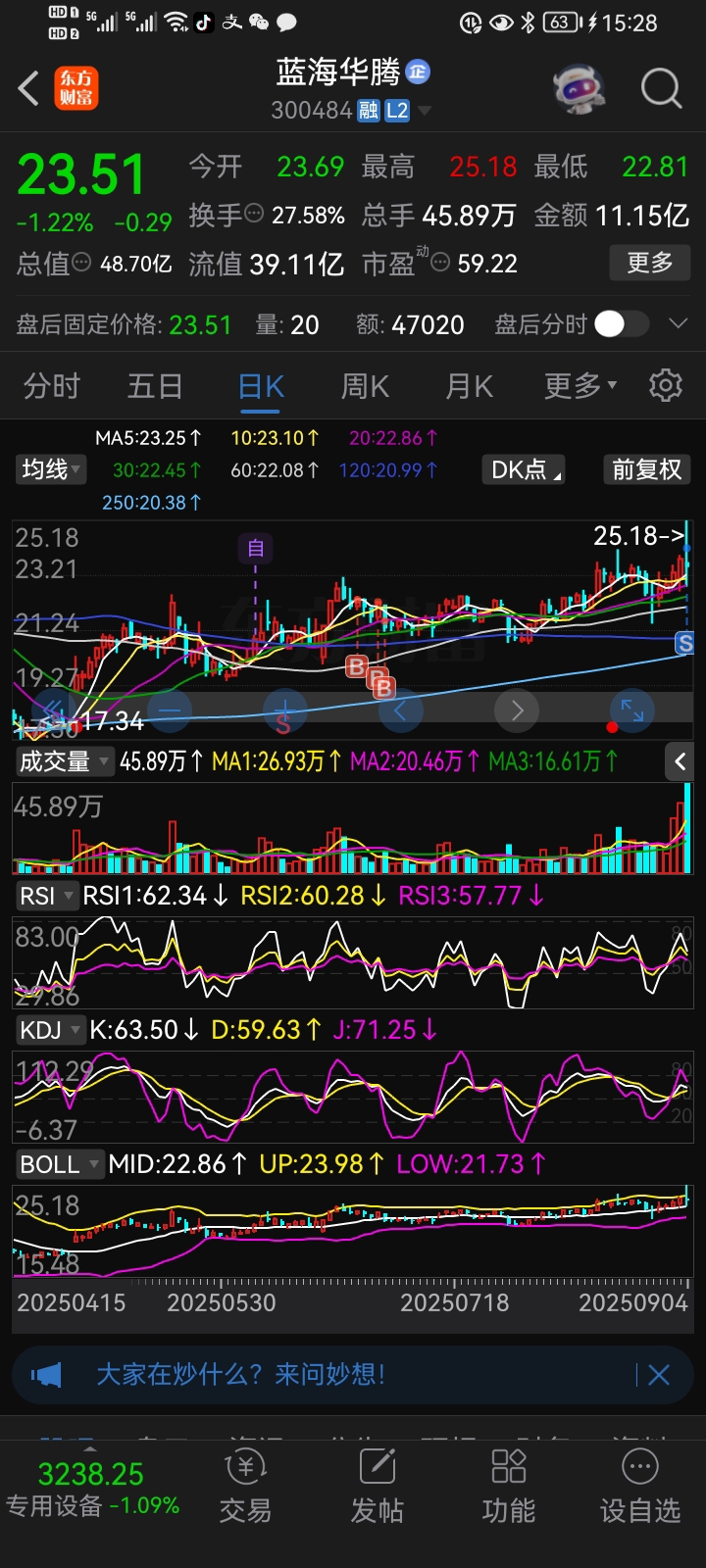Move chart right with arrow button
The height and width of the screenshot is (1568, 706).
517,710
